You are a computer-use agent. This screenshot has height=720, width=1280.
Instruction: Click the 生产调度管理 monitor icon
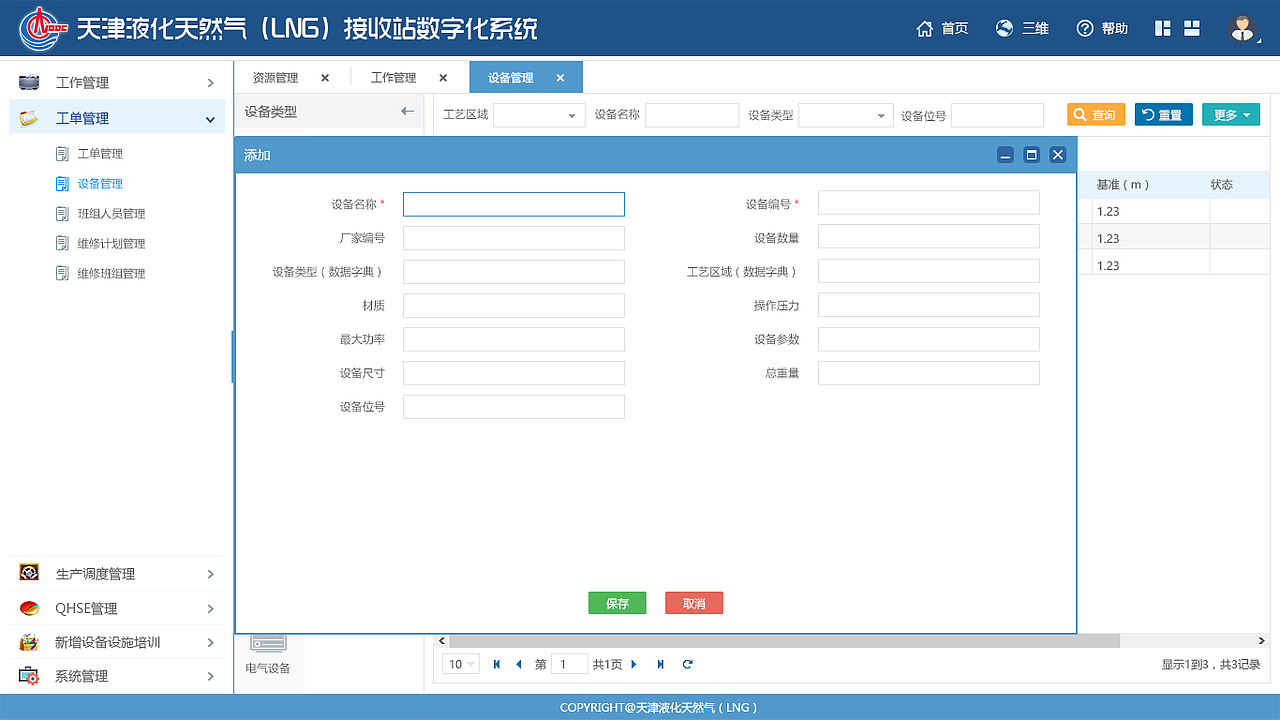click(29, 573)
